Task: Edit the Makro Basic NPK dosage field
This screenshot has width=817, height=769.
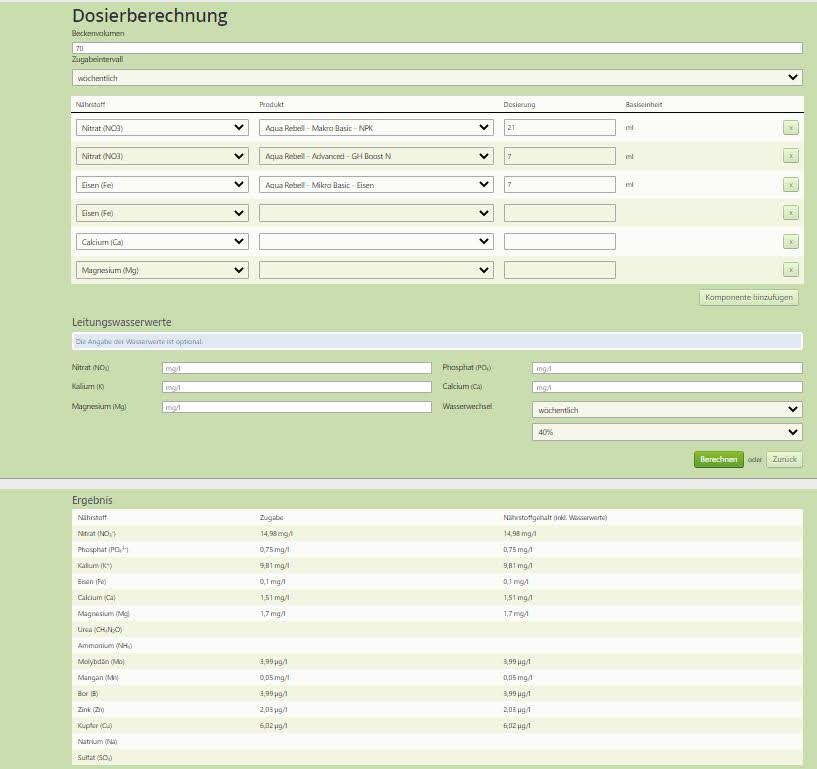Action: pyautogui.click(x=559, y=128)
